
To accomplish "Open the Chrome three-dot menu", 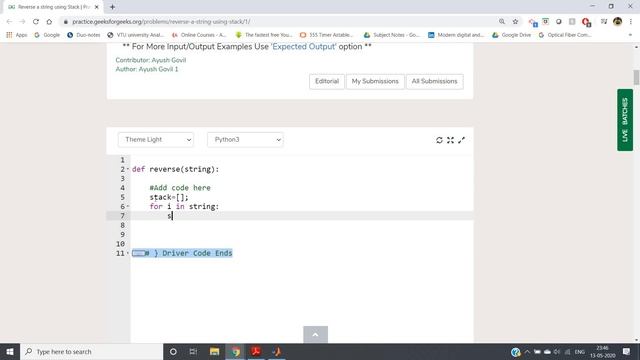I will click(x=631, y=22).
